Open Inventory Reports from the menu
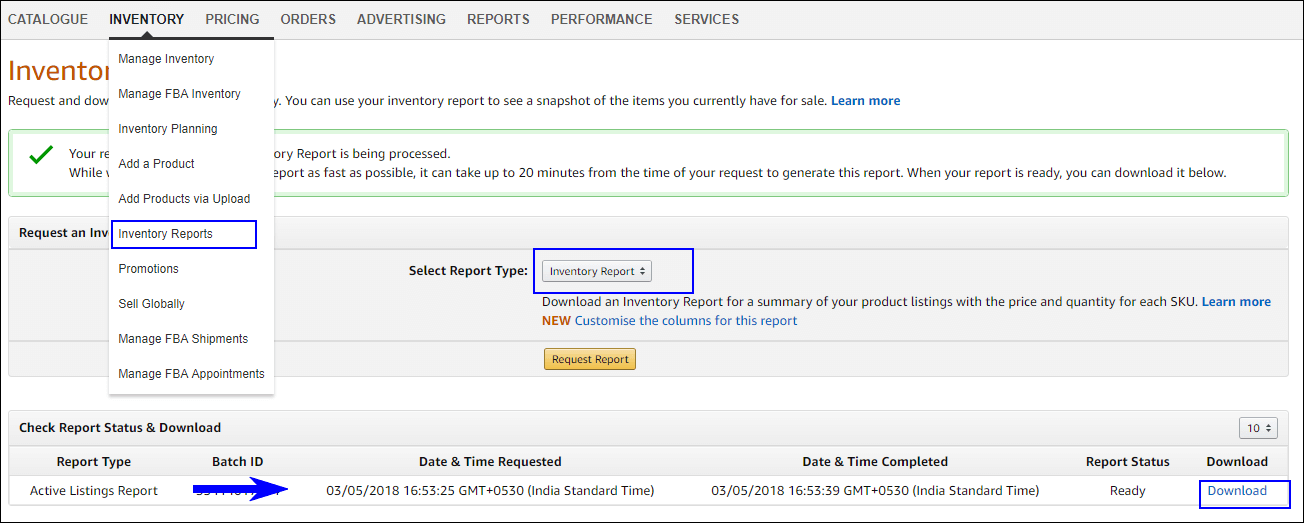 click(x=165, y=234)
